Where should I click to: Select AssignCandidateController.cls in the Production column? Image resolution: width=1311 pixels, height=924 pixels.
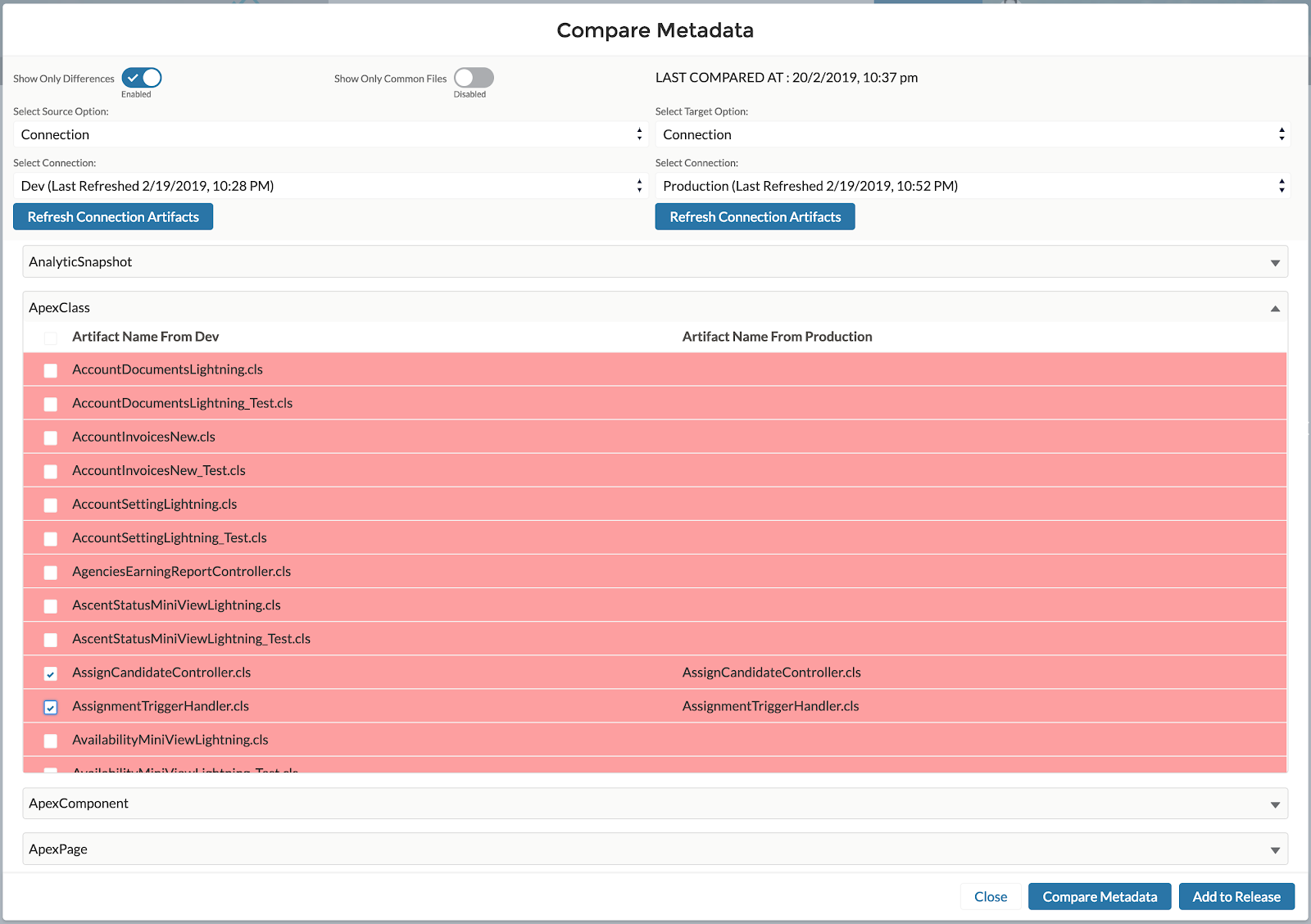tap(772, 673)
